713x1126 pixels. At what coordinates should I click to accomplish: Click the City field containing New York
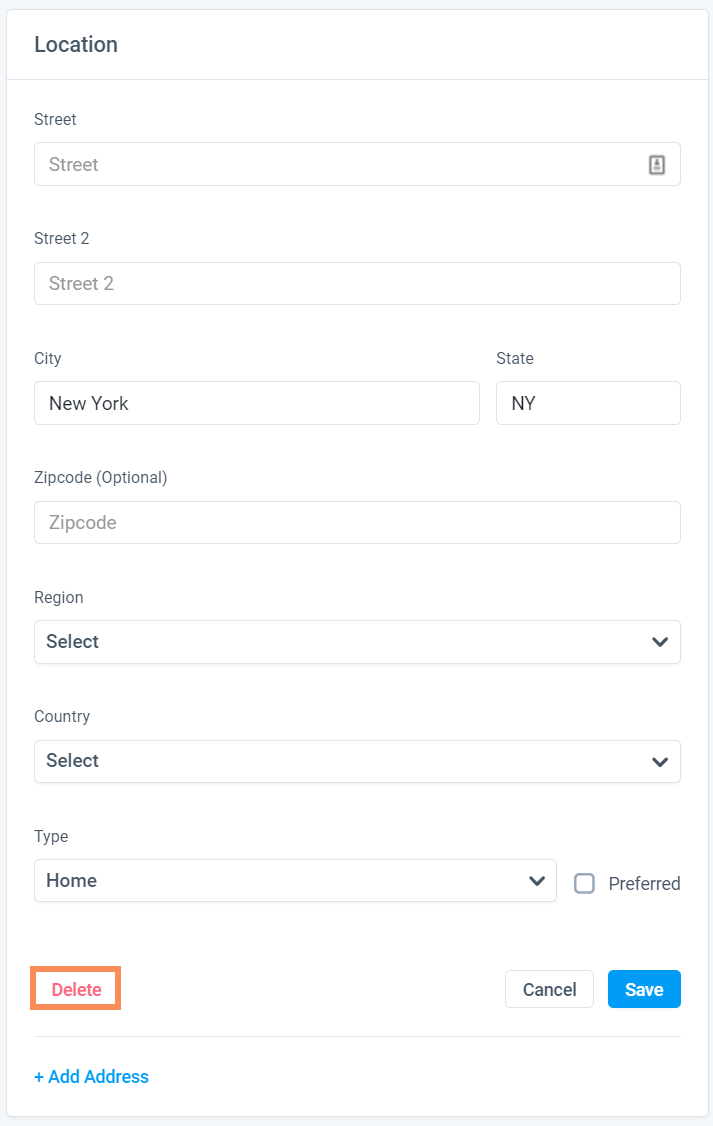coord(256,403)
